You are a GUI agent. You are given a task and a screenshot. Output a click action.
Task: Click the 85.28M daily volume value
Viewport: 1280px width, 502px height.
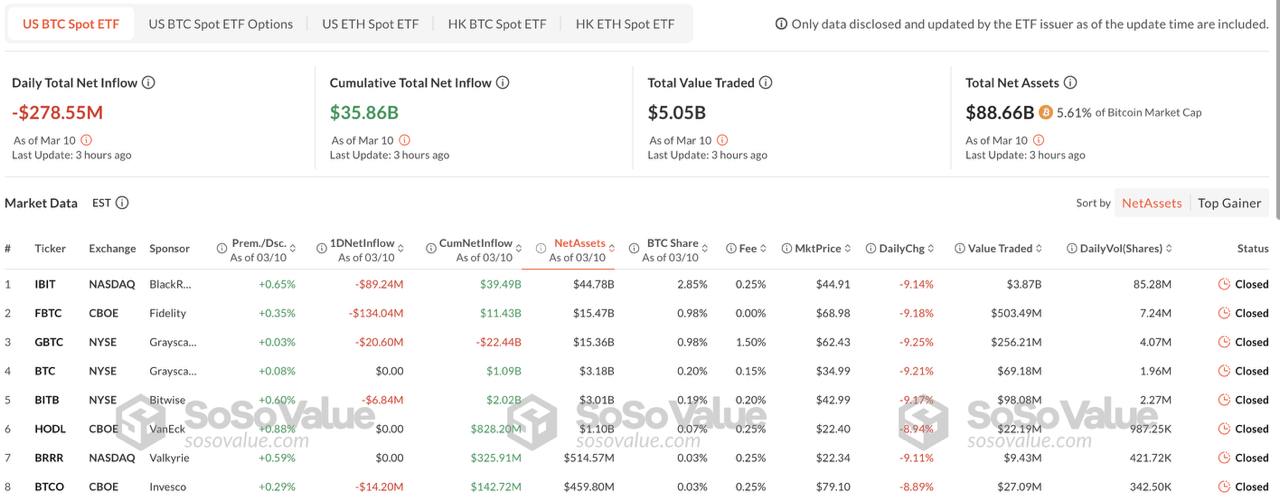coord(1152,284)
